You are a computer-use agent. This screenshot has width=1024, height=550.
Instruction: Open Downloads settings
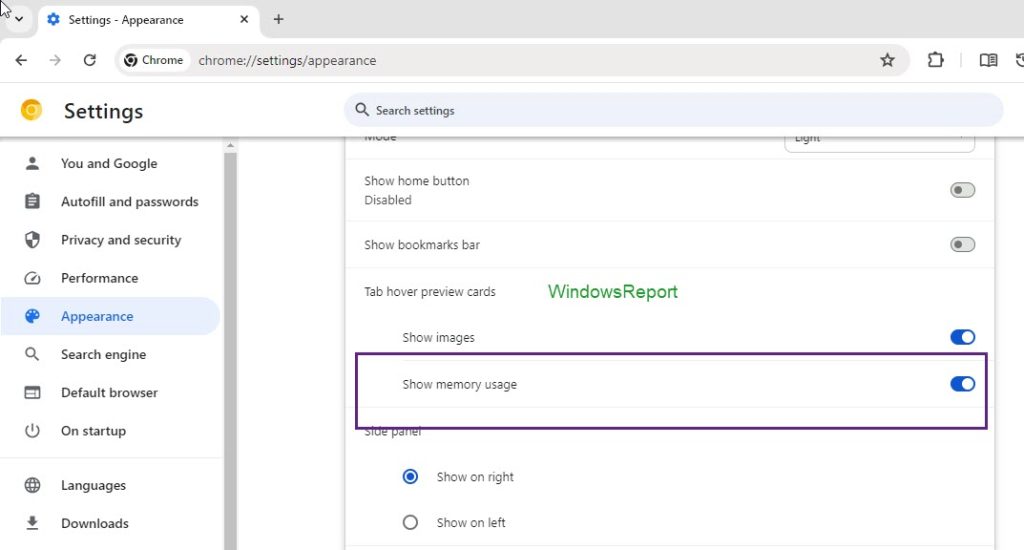coord(110,523)
